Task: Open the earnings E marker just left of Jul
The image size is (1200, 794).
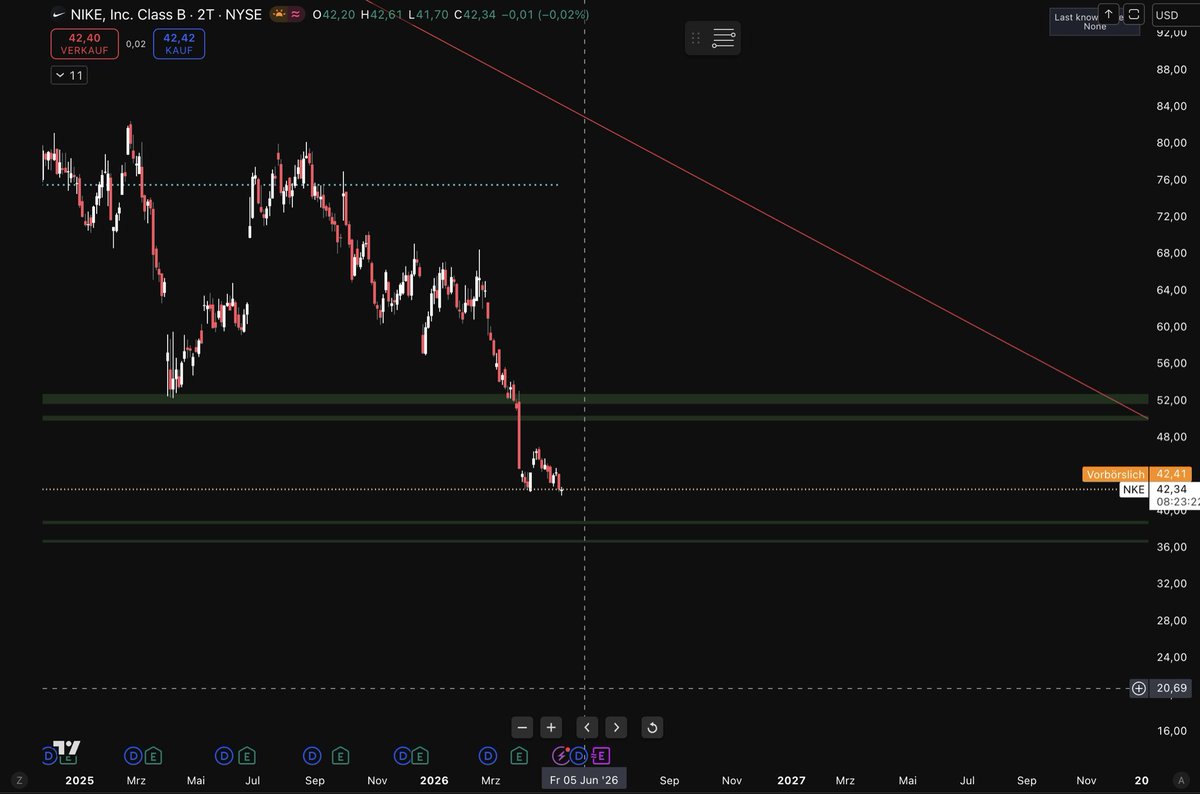Action: [247, 756]
